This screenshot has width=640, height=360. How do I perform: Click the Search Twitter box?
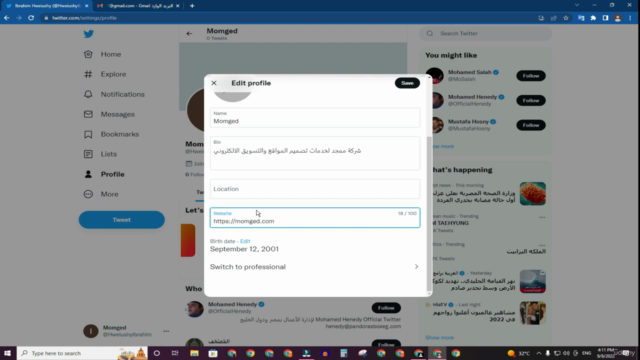coord(485,33)
